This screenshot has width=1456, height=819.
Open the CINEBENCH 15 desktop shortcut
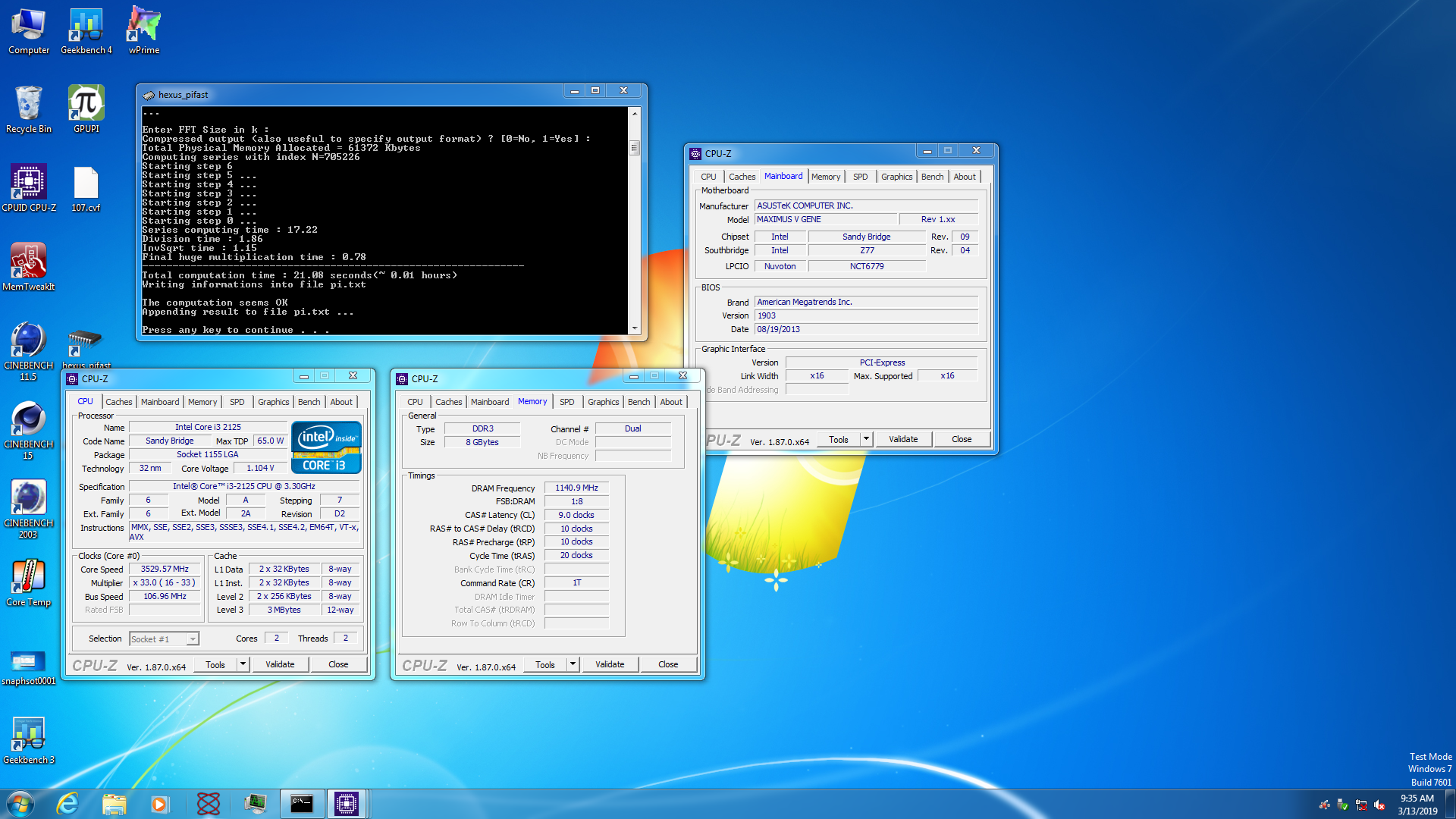pos(29,430)
